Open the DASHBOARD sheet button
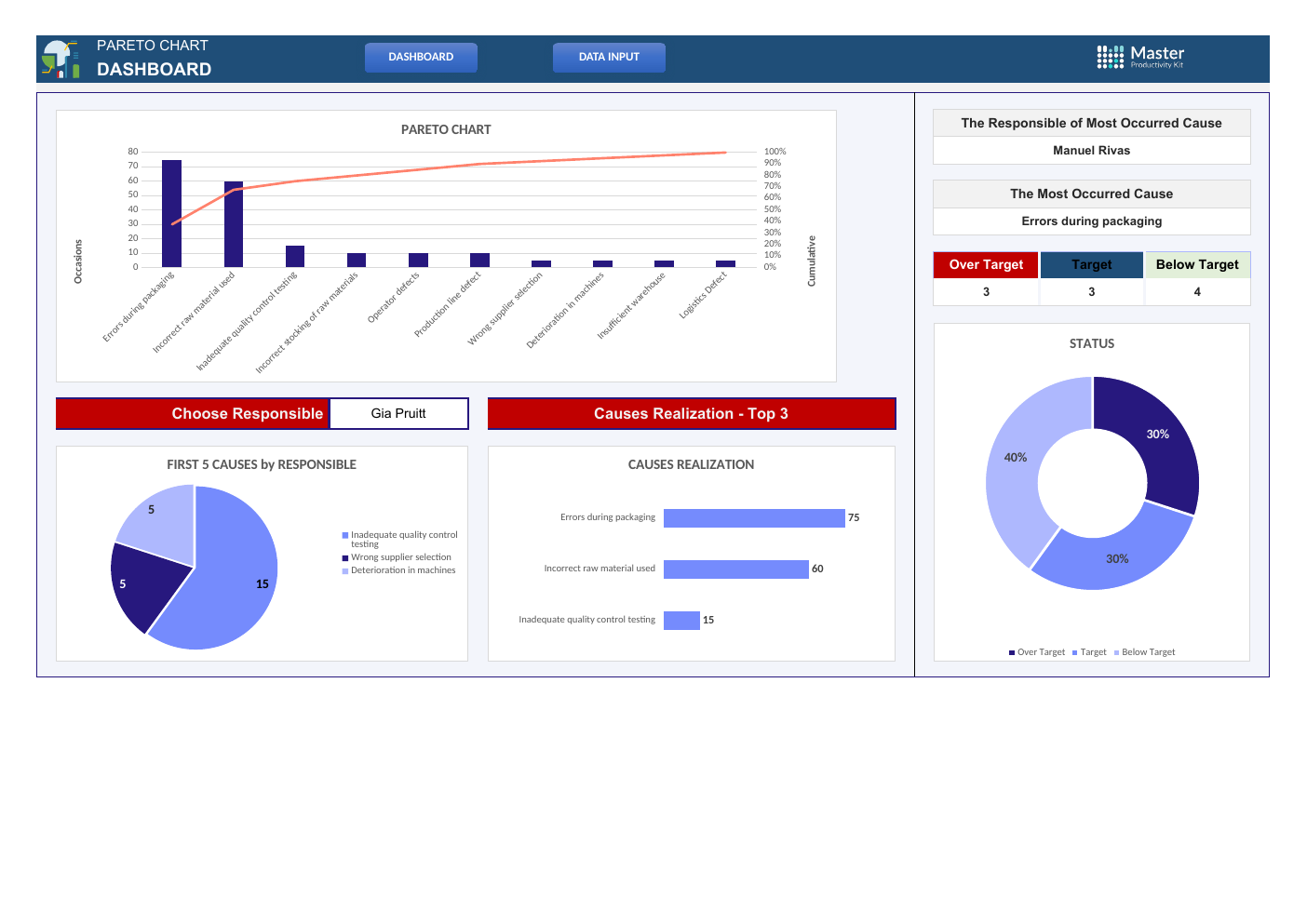1307x924 pixels. click(x=421, y=57)
